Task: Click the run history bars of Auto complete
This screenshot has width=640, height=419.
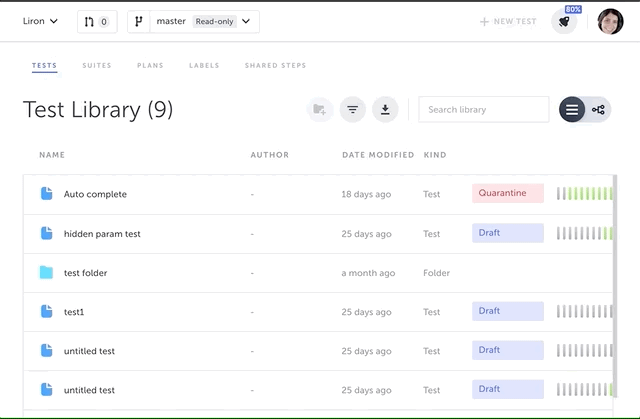Action: pyautogui.click(x=584, y=193)
